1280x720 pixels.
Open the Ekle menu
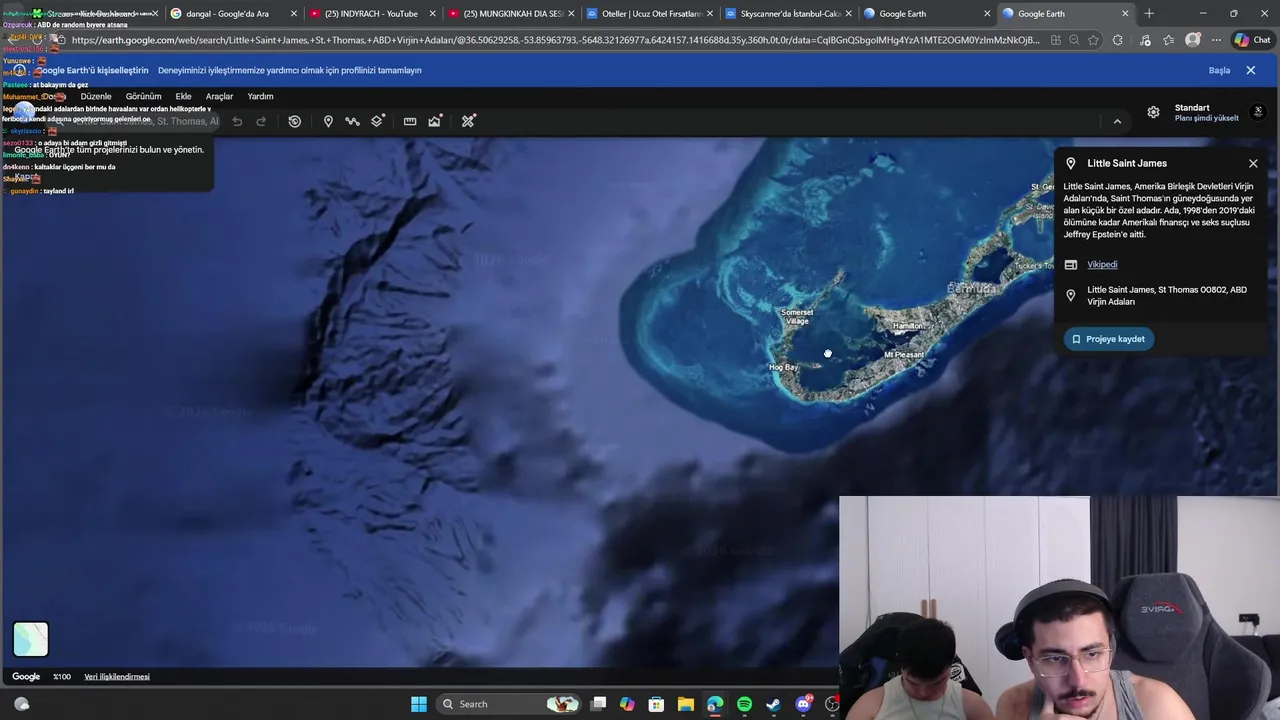tap(183, 96)
